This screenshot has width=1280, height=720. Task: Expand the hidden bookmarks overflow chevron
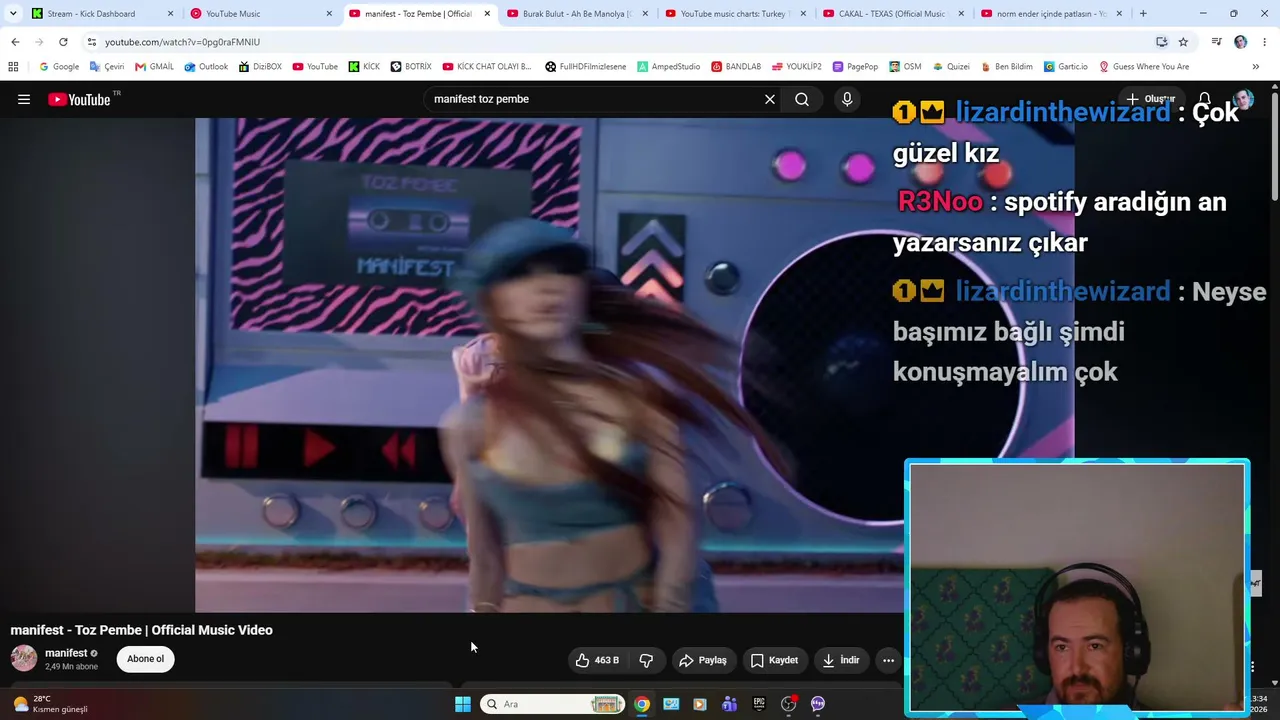pyautogui.click(x=1256, y=67)
